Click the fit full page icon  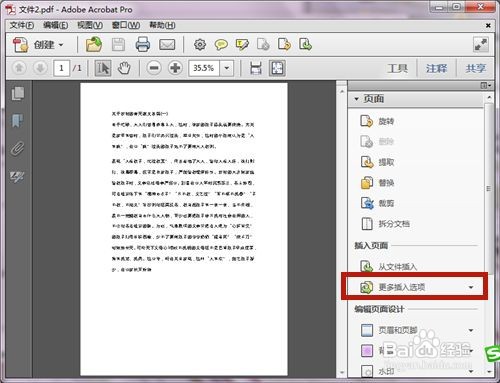coord(277,68)
